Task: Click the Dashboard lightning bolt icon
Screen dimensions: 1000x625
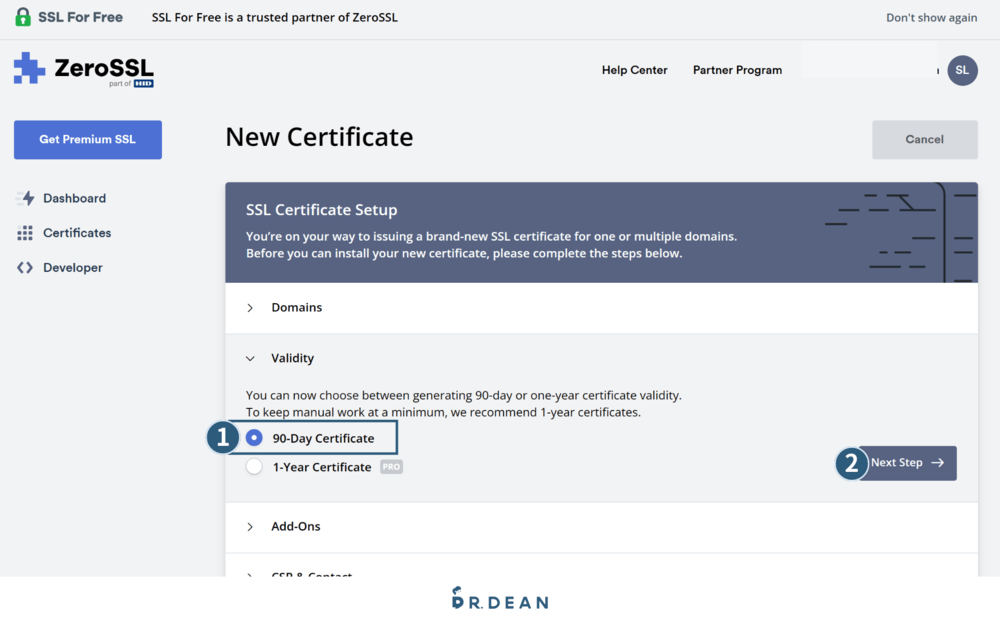Action: click(x=26, y=198)
